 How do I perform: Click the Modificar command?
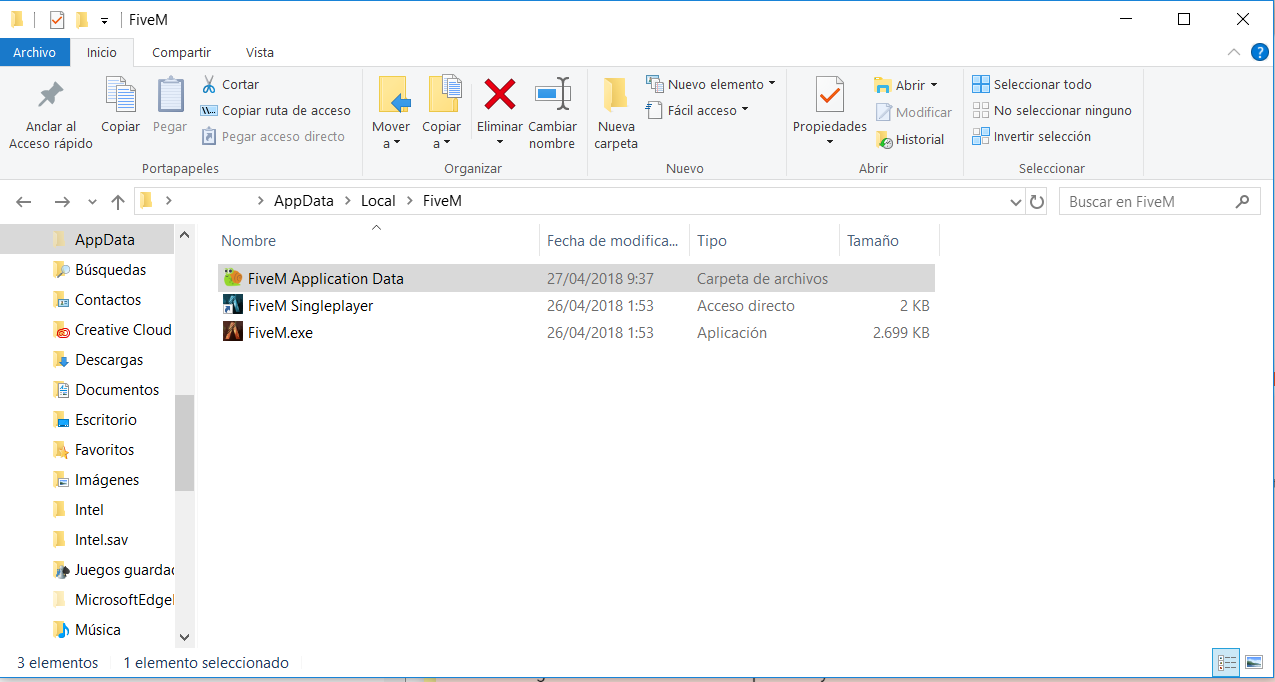click(x=914, y=112)
